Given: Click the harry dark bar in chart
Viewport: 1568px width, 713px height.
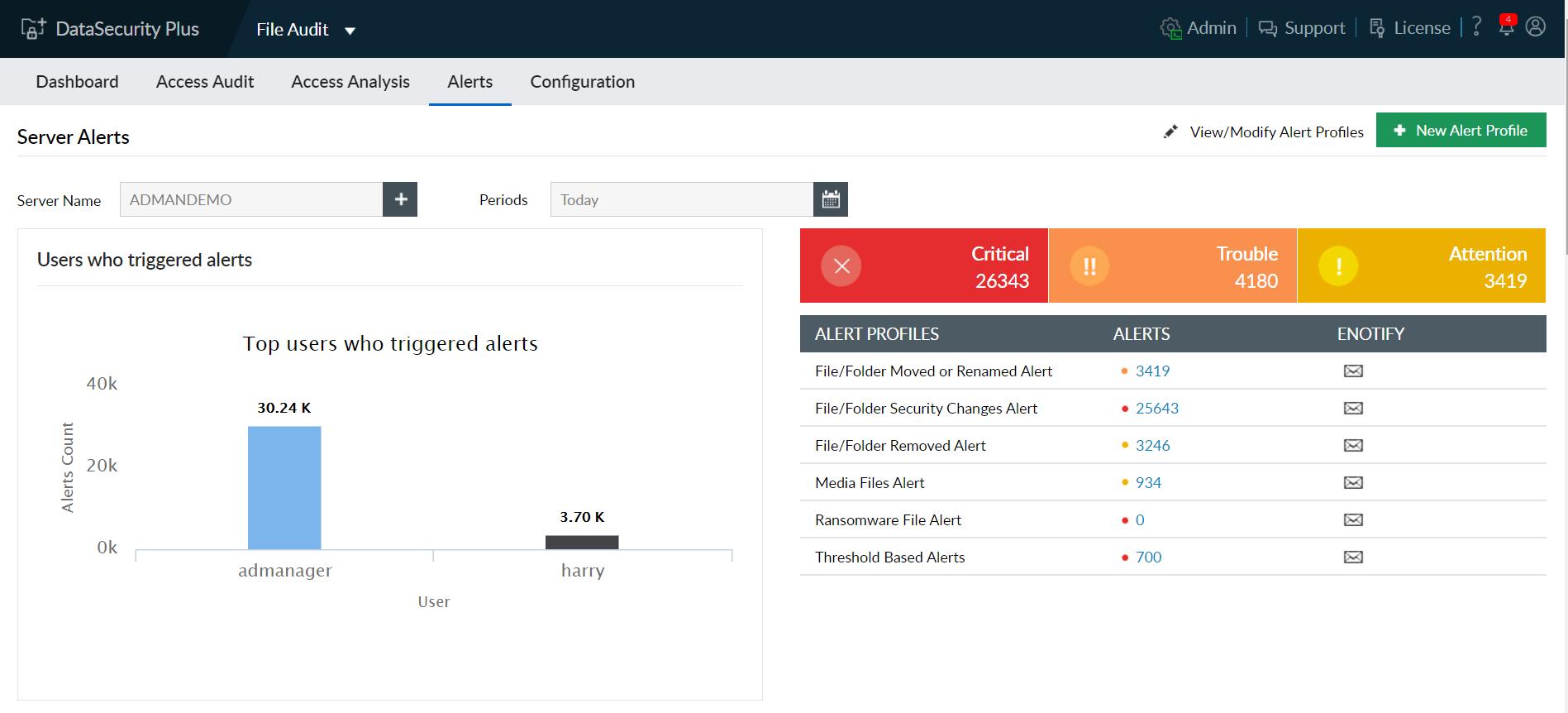Looking at the screenshot, I should (x=582, y=543).
